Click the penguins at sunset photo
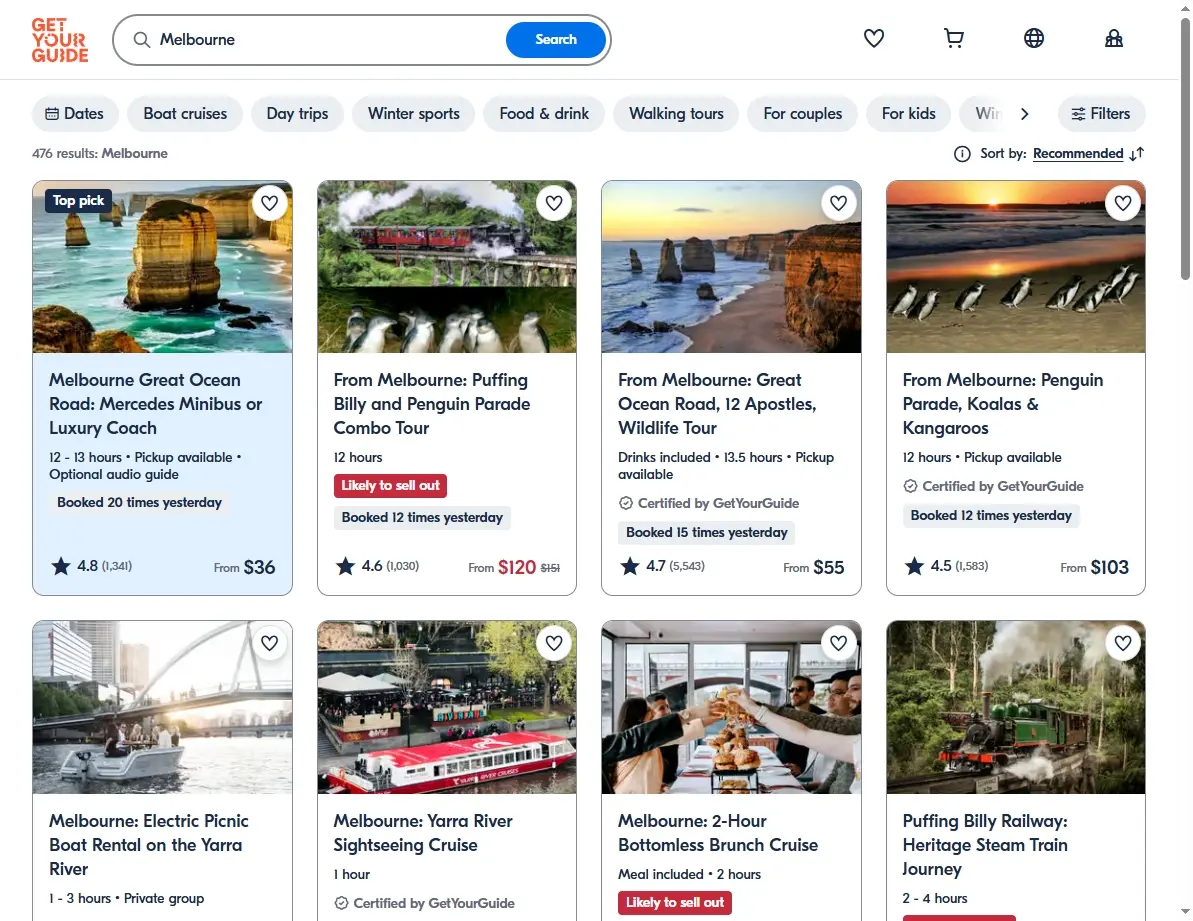 (x=1016, y=267)
